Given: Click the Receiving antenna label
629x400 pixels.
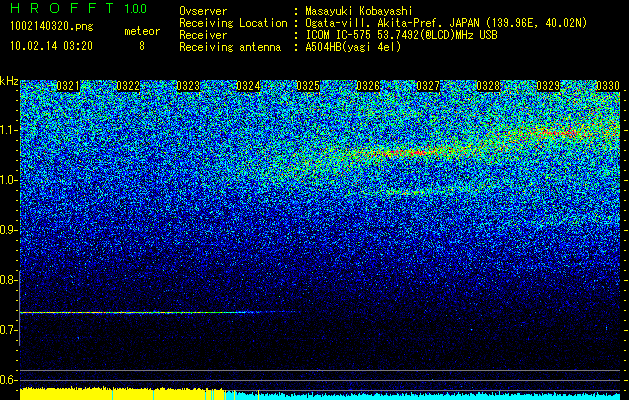Looking at the screenshot, I should click(x=230, y=47).
